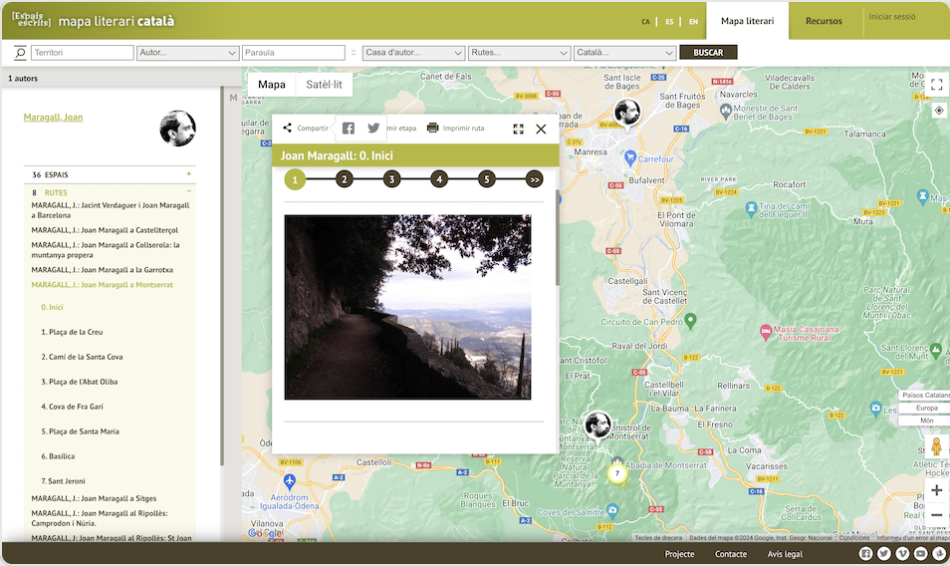Viewport: 950px width, 566px height.
Task: Open the Català language filter dropdown
Action: point(625,53)
